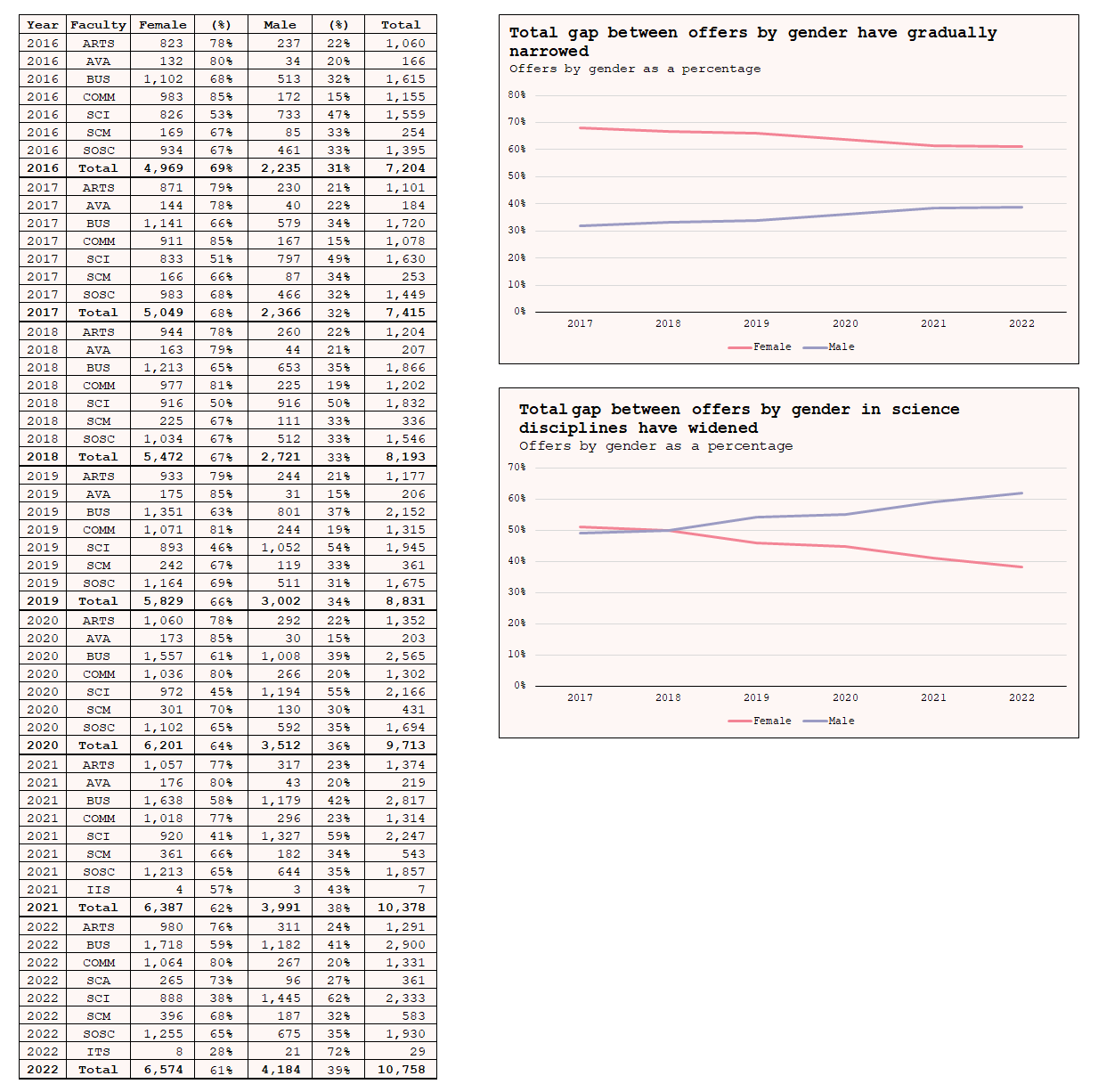Select the 1,052 male SCI cell
Screen dimensions: 1098x1092
pos(280,548)
